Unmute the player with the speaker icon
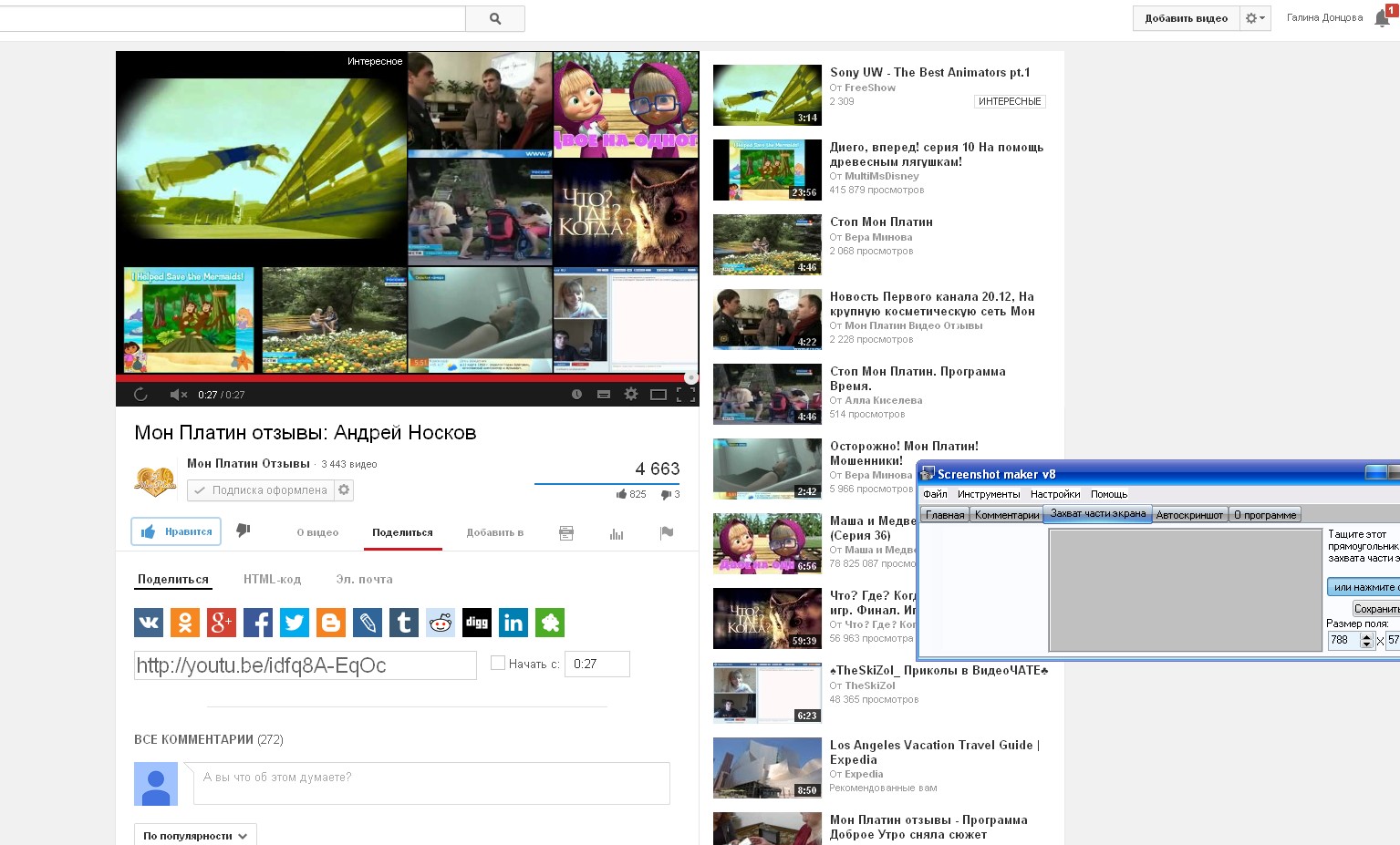Screen dimensions: 1400x845 (x=179, y=395)
